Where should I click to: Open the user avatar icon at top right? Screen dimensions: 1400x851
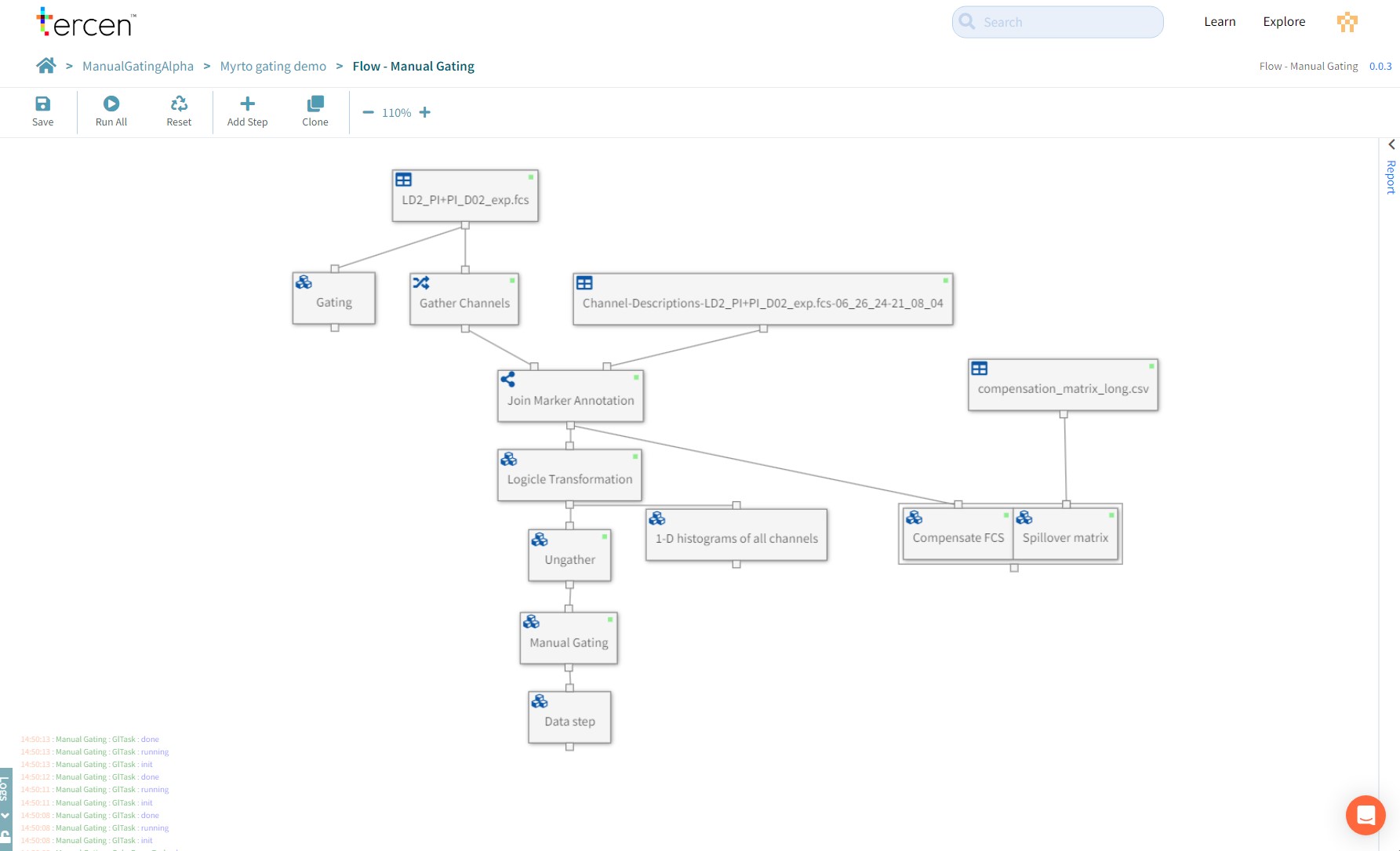click(1347, 22)
